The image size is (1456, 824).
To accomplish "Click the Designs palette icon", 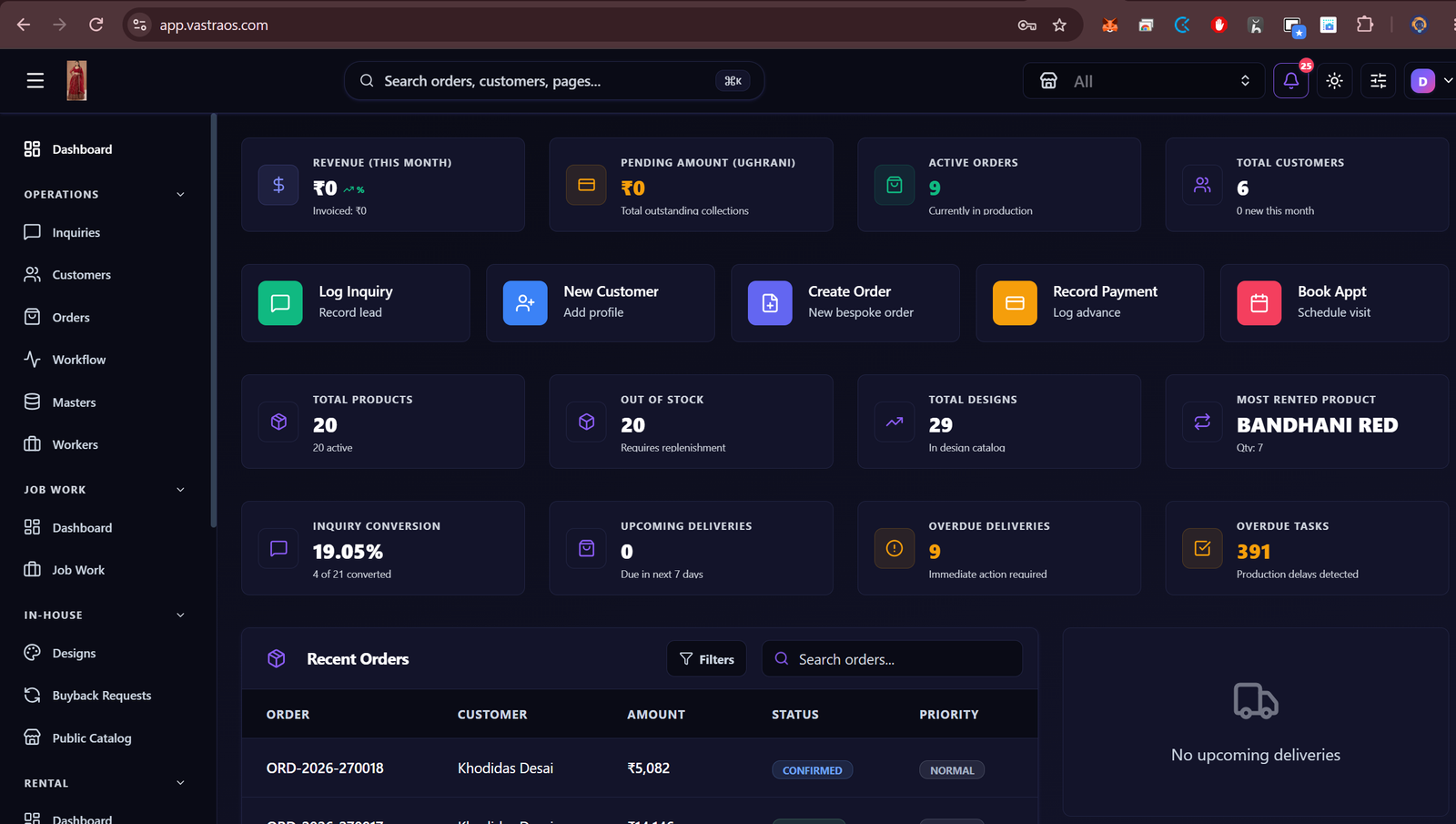I will 32,653.
